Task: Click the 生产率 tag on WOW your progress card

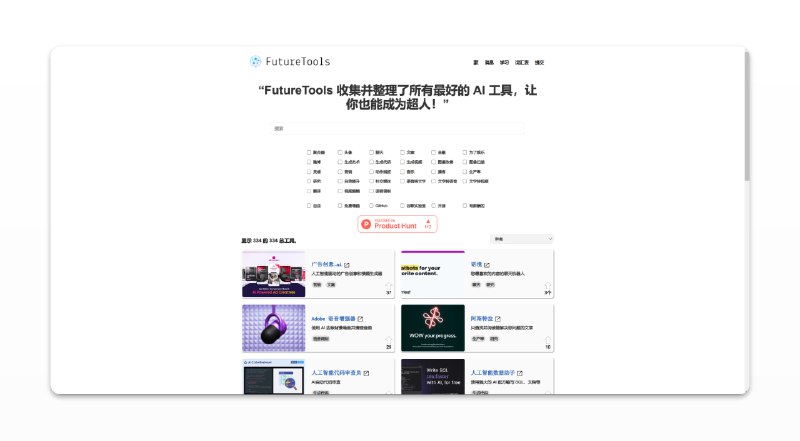Action: click(478, 339)
